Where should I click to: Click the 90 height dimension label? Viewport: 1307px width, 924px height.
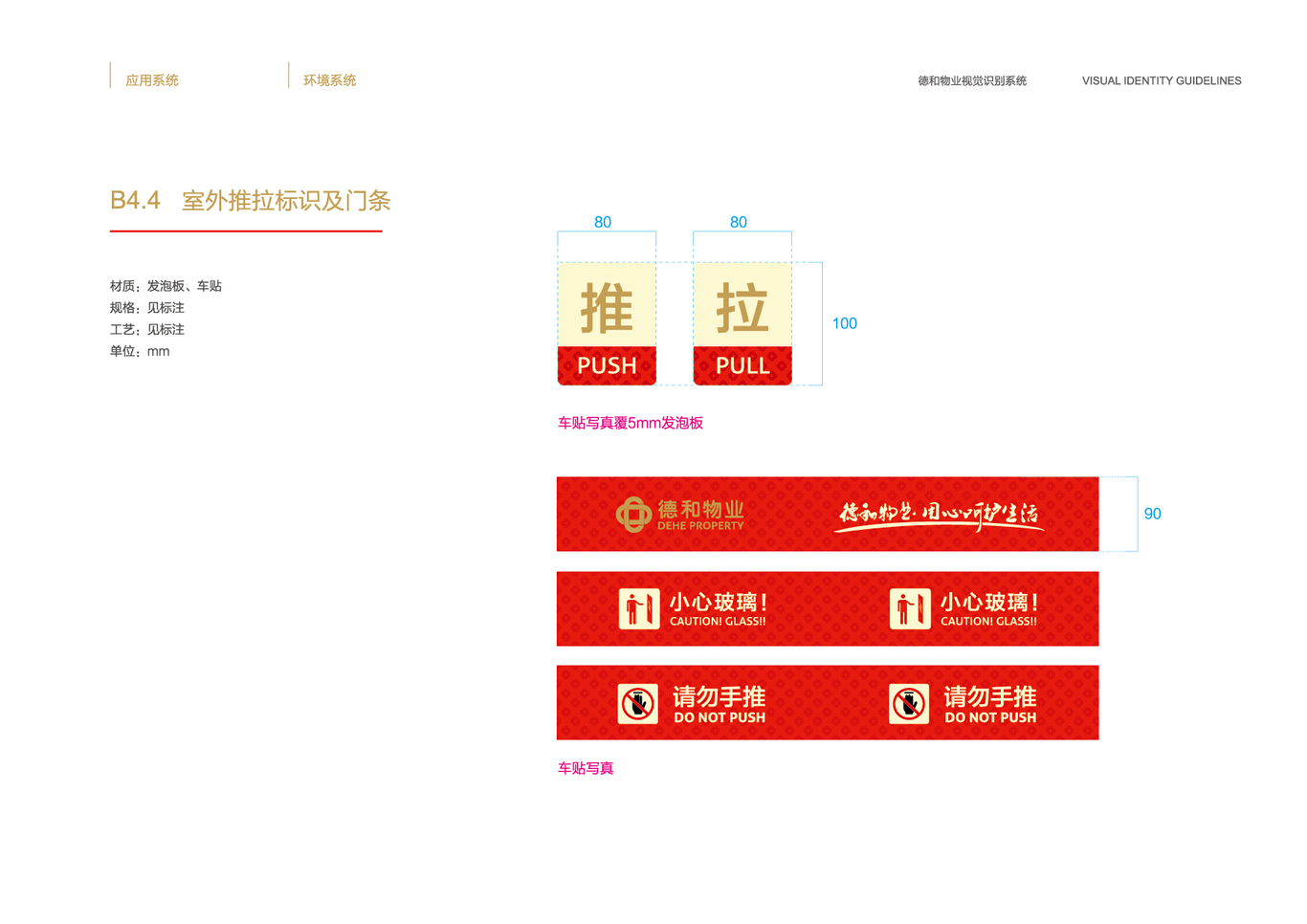pyautogui.click(x=1153, y=514)
